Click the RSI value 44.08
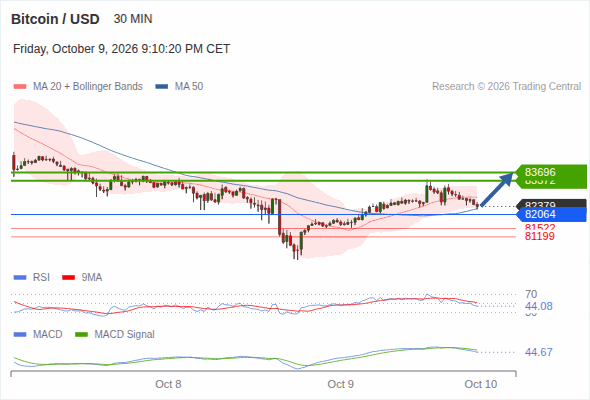590x400 pixels. pos(539,306)
